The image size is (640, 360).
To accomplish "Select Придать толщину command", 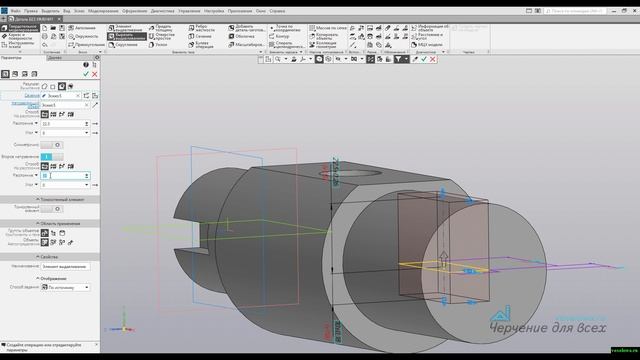I will tap(161, 28).
